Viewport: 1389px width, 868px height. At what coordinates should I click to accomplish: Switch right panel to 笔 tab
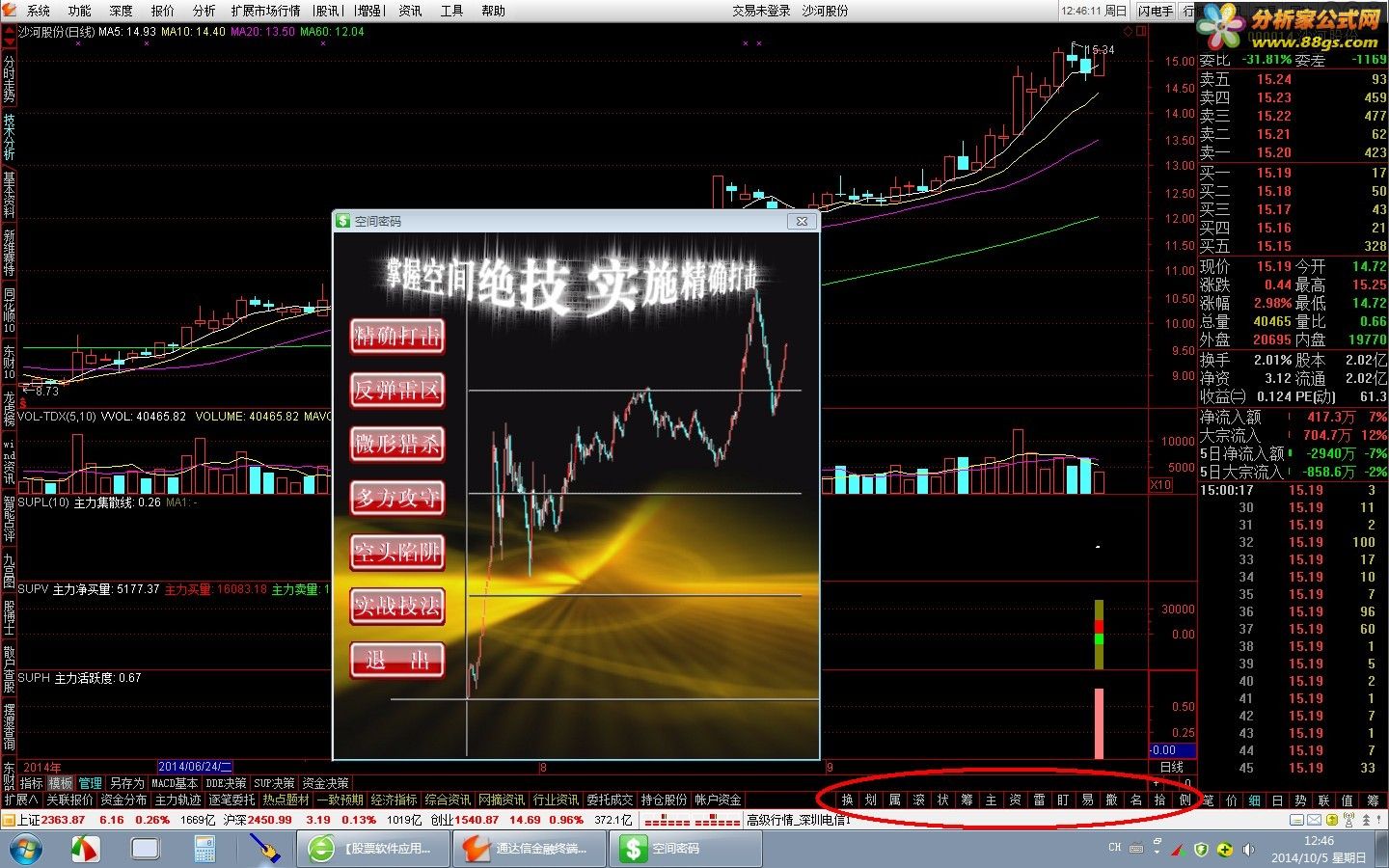1208,800
